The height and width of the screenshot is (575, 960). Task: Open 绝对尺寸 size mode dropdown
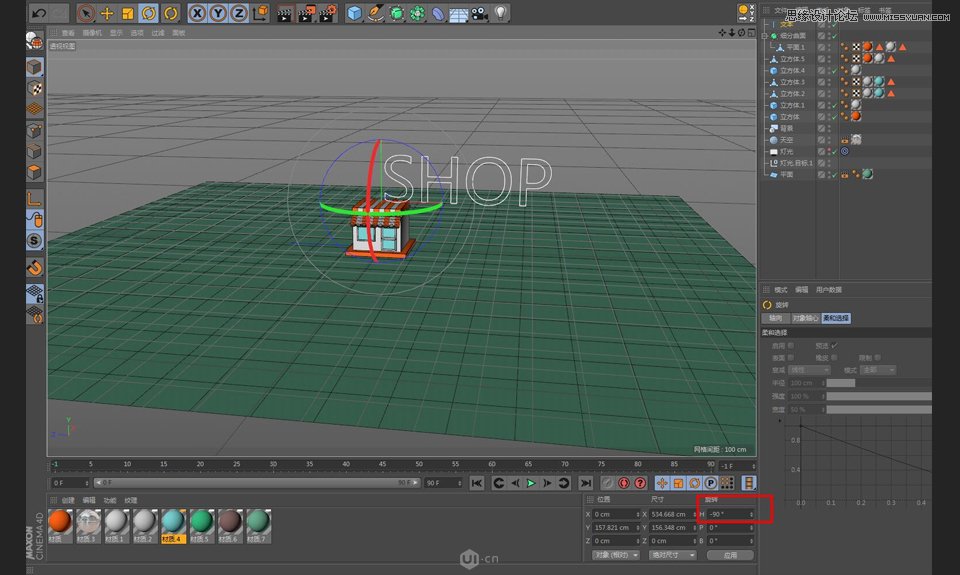click(672, 555)
